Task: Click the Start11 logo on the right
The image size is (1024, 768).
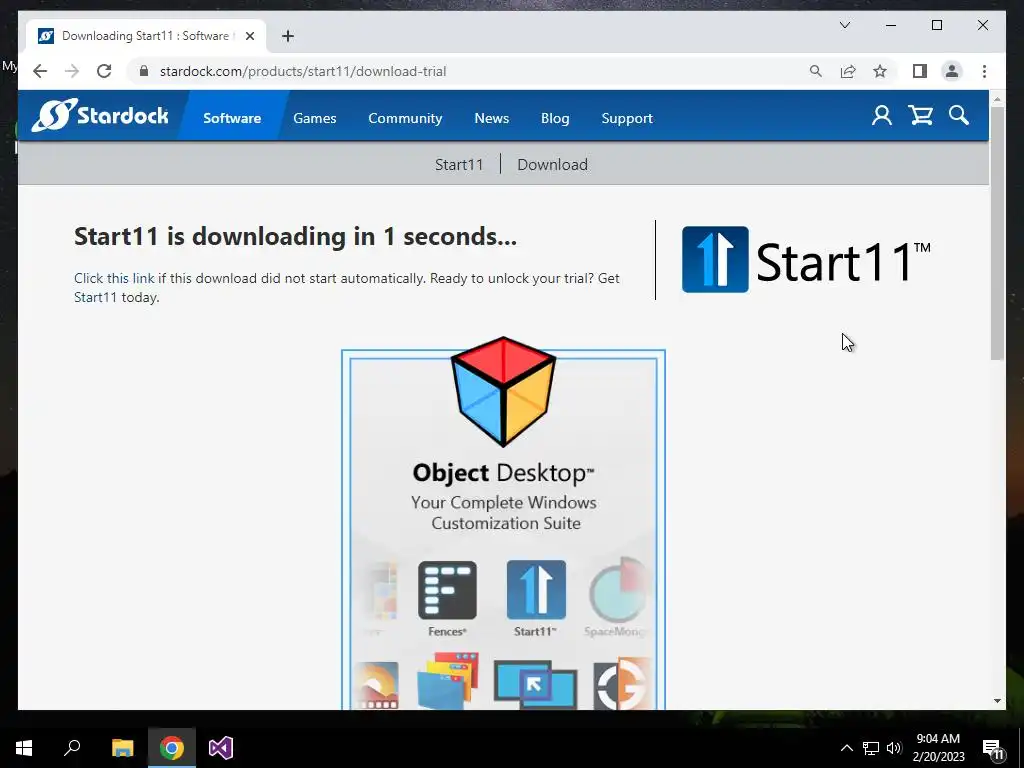Action: click(x=806, y=259)
